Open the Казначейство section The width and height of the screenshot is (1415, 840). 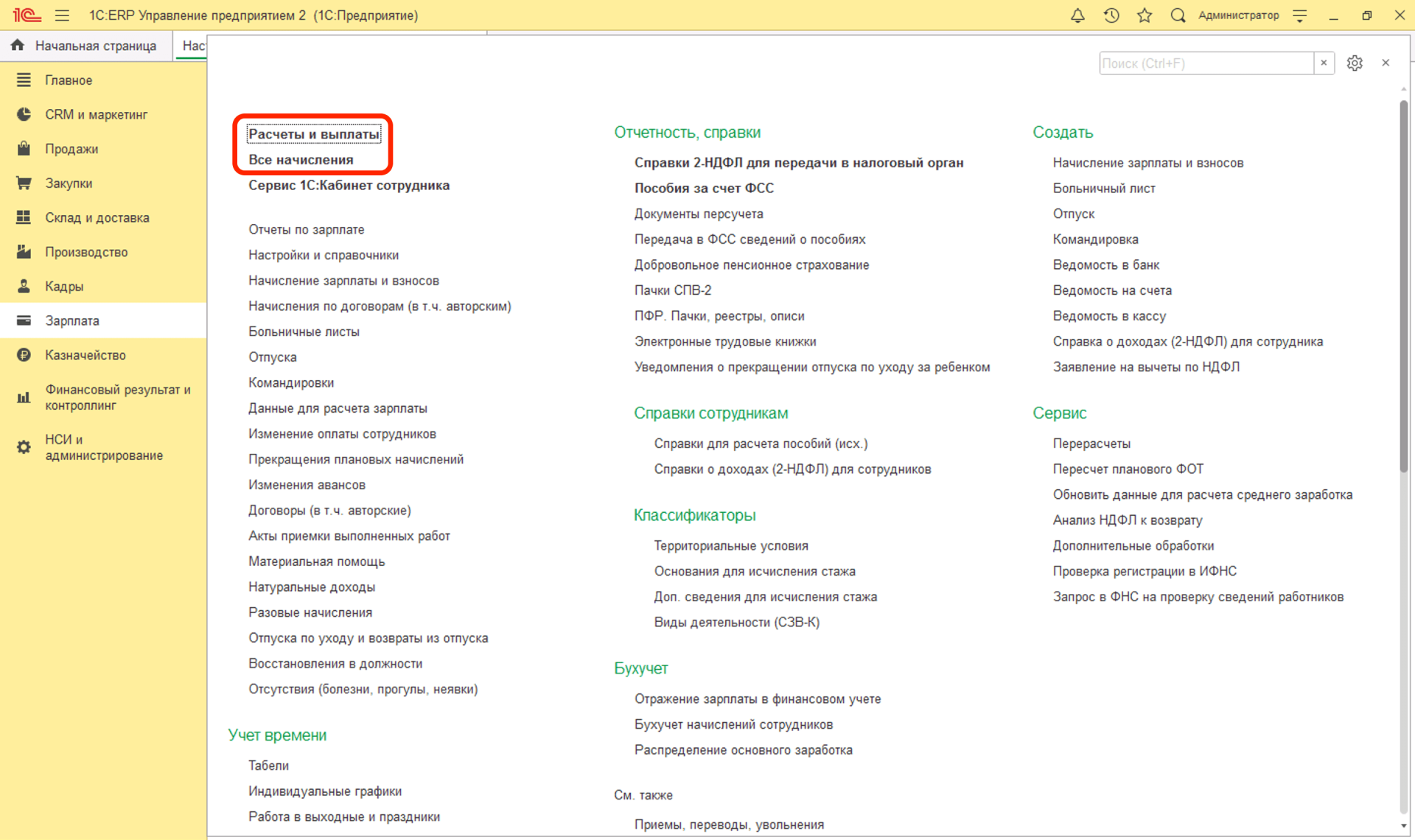(85, 355)
